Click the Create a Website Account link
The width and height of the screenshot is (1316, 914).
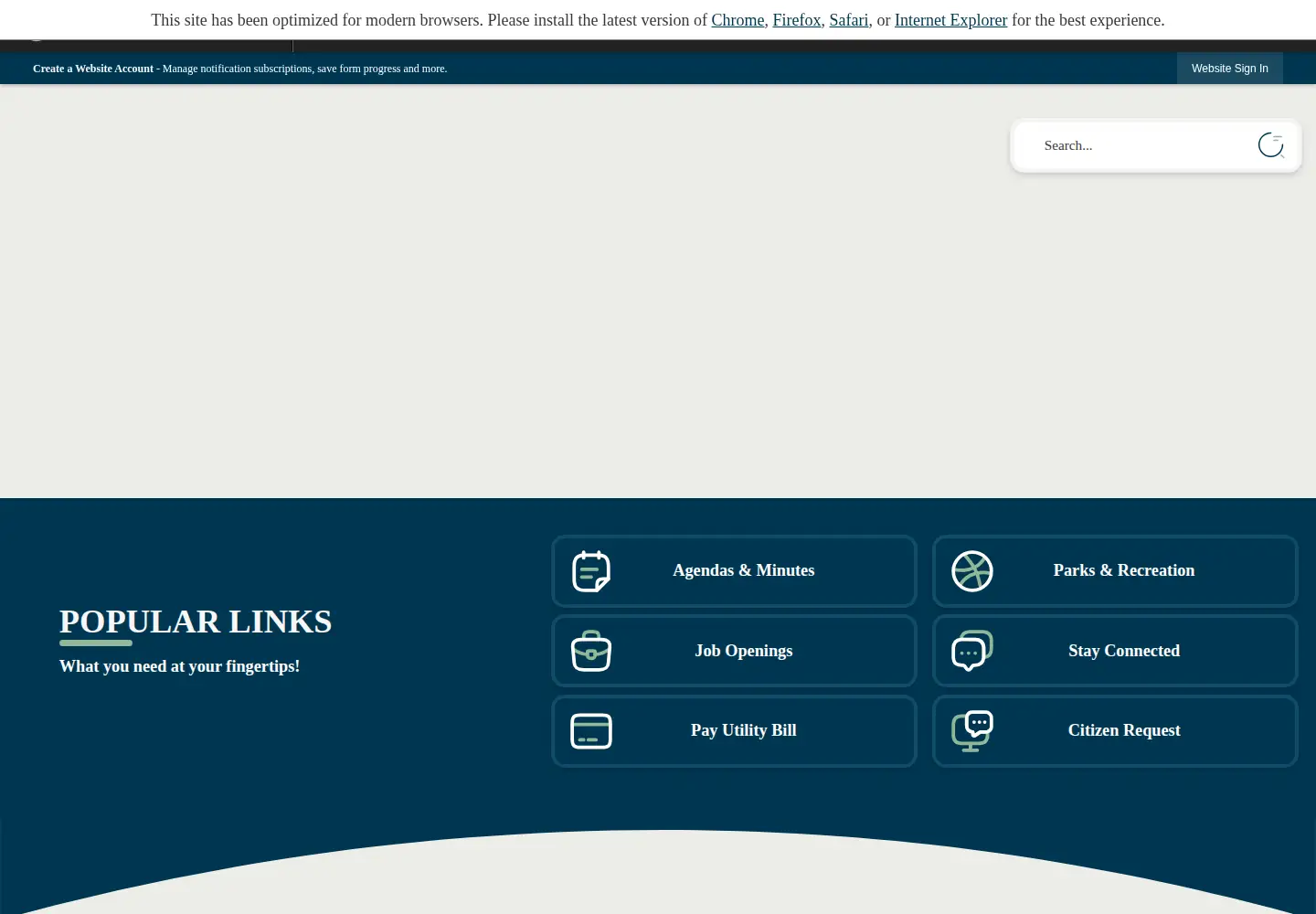[x=93, y=69]
